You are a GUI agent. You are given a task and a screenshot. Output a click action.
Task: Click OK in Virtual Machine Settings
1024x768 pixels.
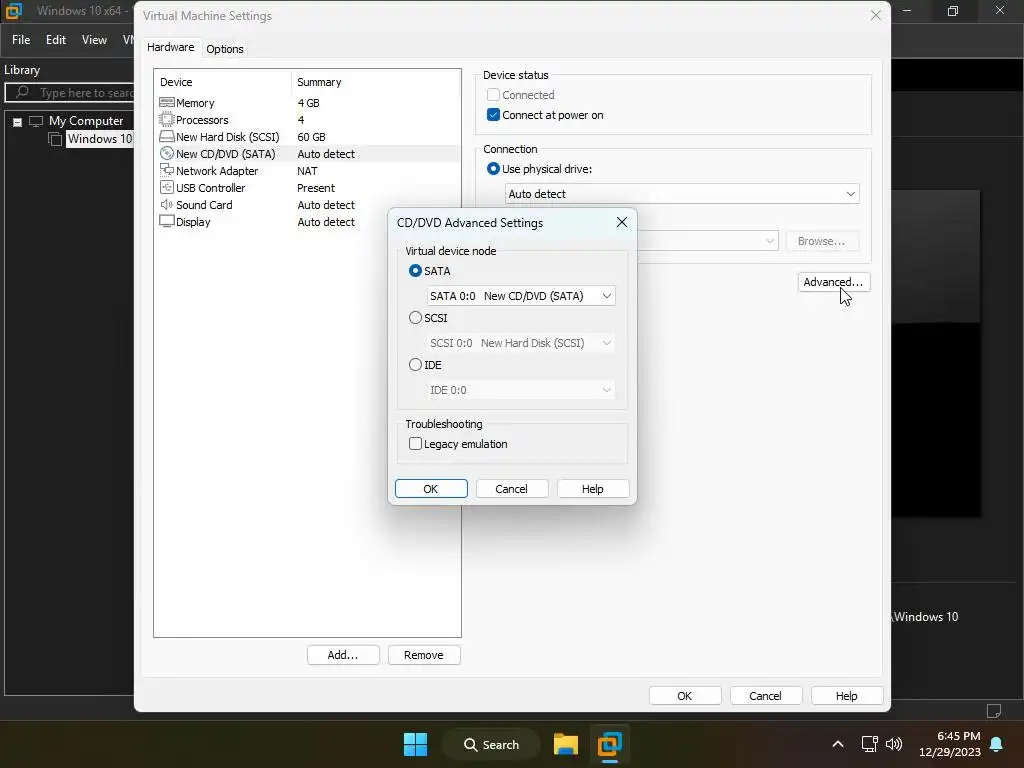tap(684, 696)
